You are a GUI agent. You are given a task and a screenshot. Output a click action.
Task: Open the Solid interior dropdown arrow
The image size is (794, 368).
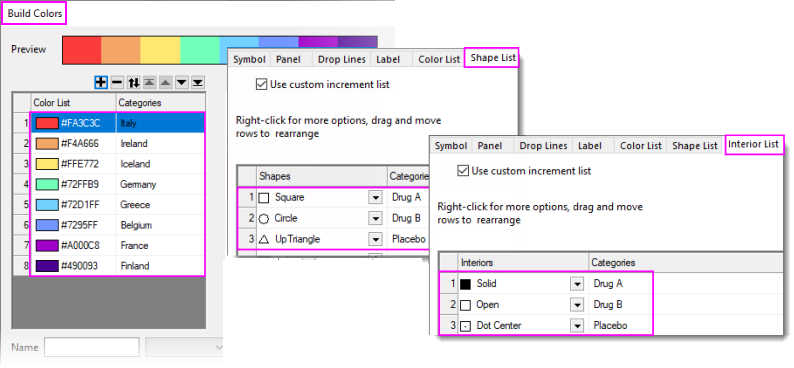(x=577, y=284)
